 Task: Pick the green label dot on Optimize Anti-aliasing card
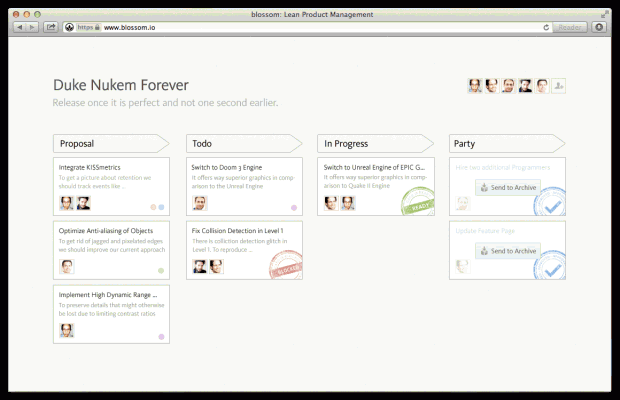(161, 271)
